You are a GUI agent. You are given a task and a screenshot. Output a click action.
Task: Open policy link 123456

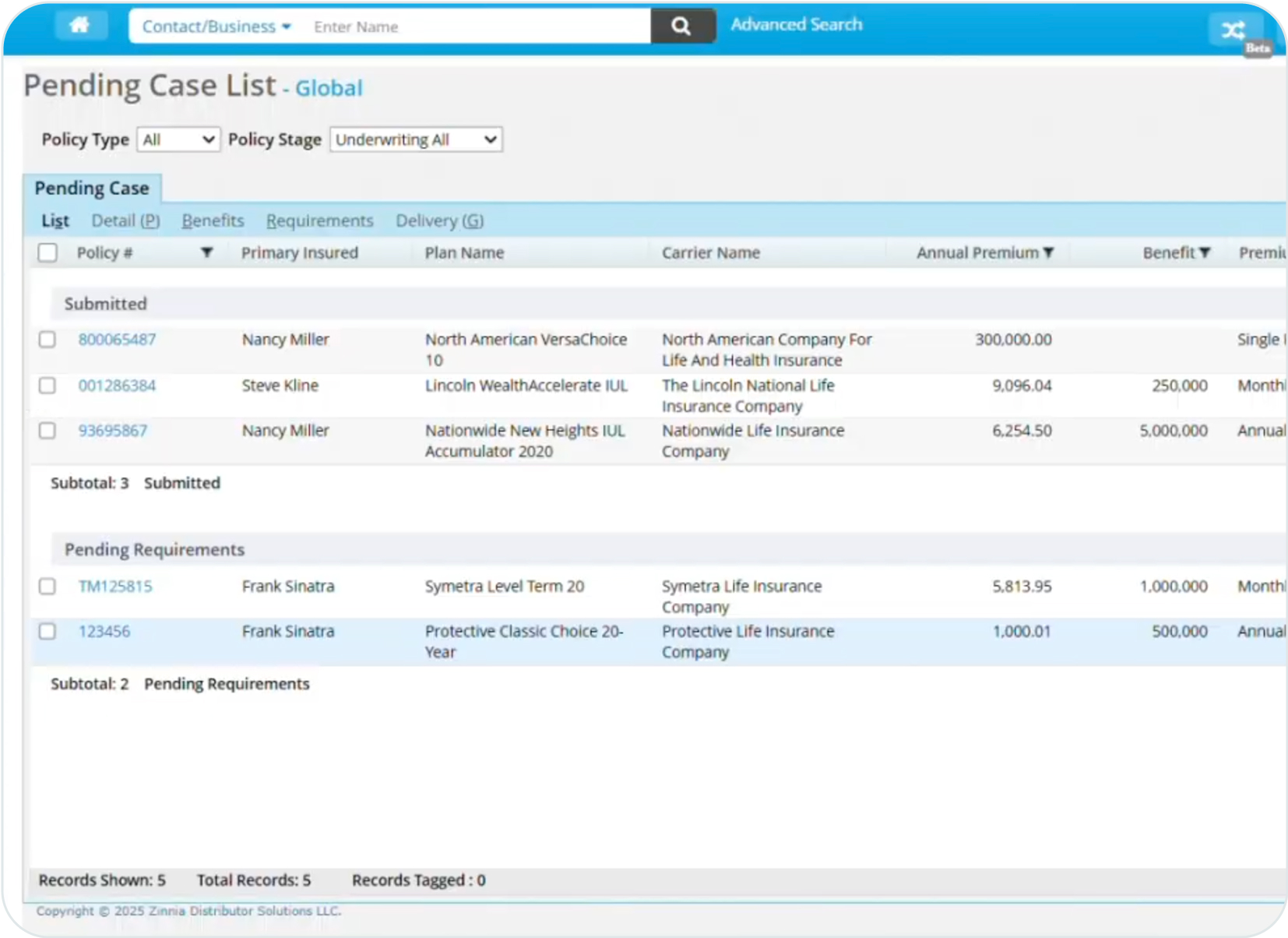(x=104, y=632)
